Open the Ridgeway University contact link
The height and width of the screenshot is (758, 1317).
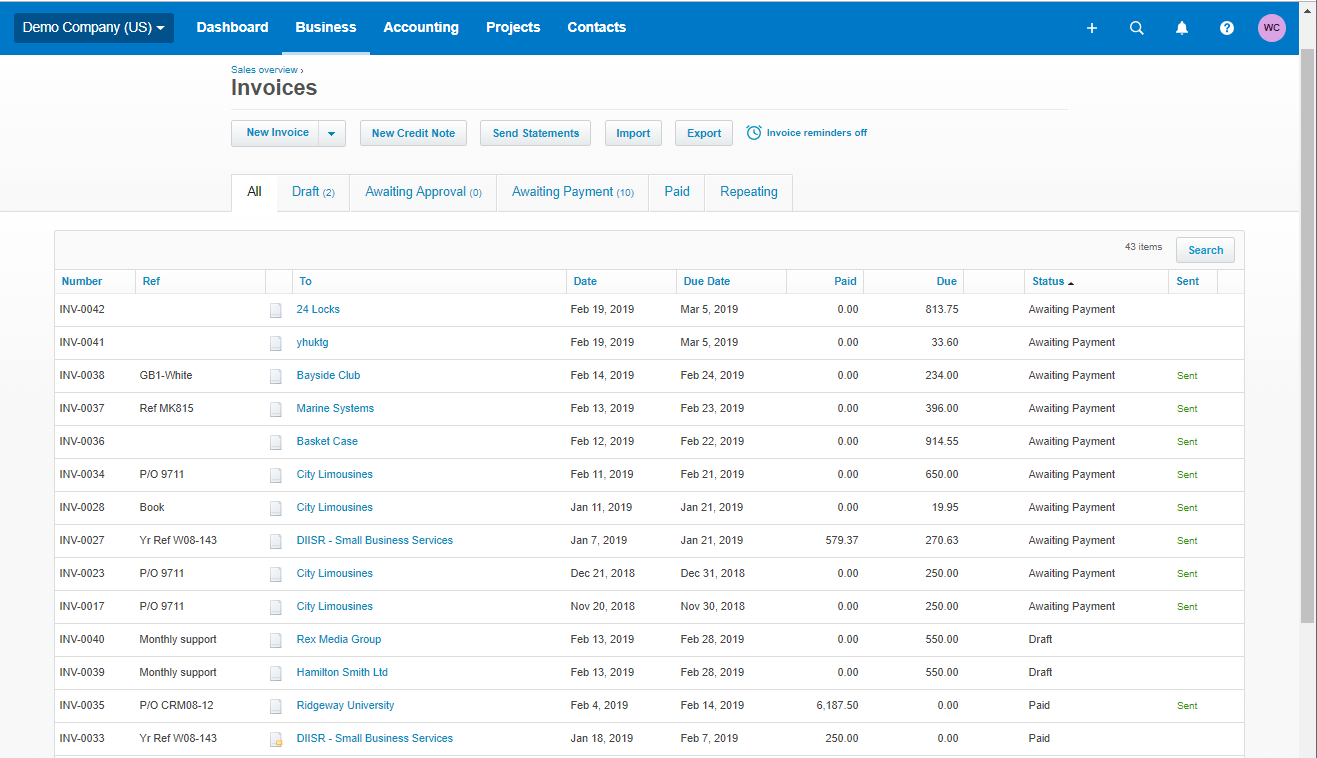pyautogui.click(x=345, y=706)
